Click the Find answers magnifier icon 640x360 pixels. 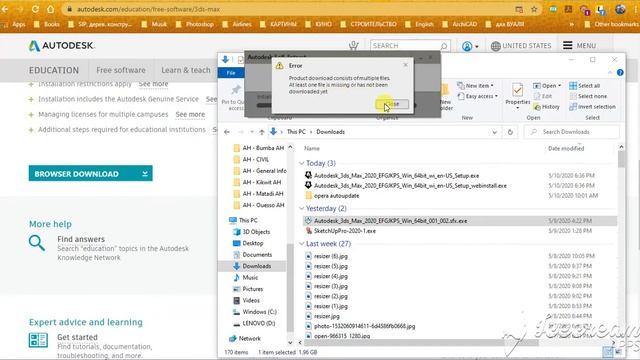point(37,242)
